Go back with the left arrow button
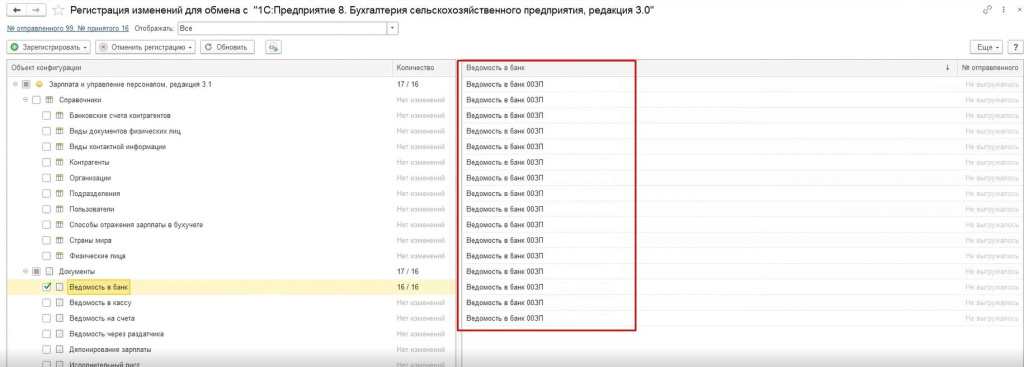1024x367 pixels. 17,10
